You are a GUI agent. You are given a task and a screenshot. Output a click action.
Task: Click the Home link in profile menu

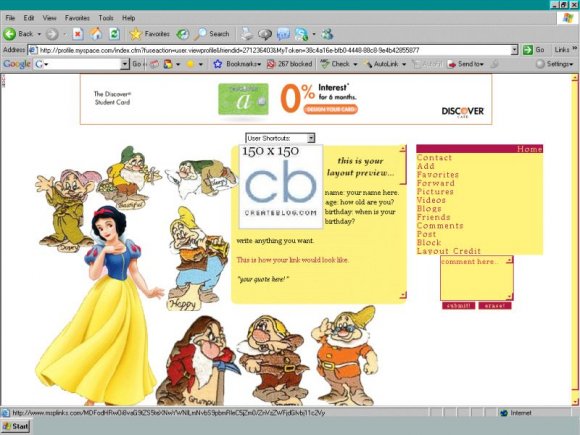tap(529, 149)
